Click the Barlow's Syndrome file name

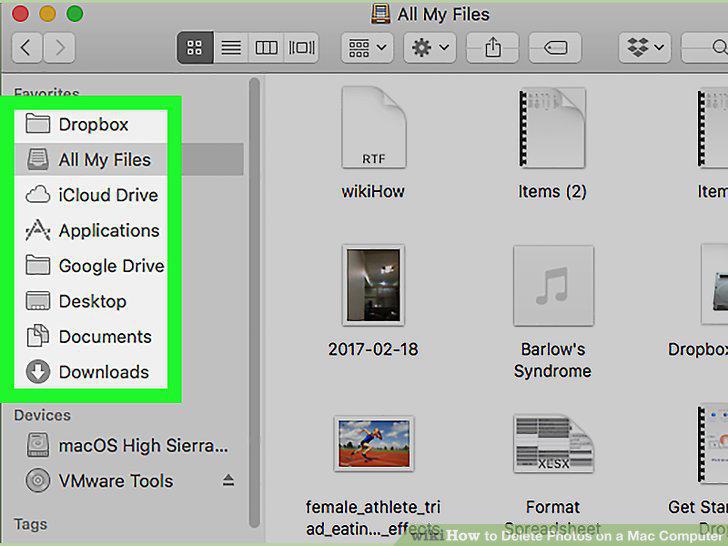pos(552,360)
